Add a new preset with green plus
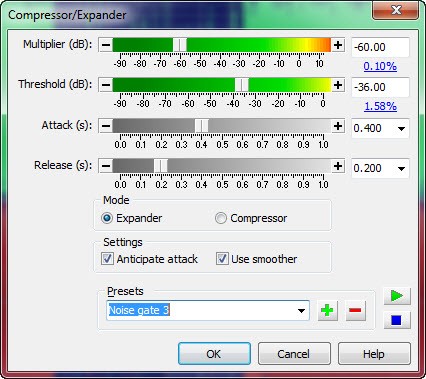The width and height of the screenshot is (426, 379). tap(327, 310)
